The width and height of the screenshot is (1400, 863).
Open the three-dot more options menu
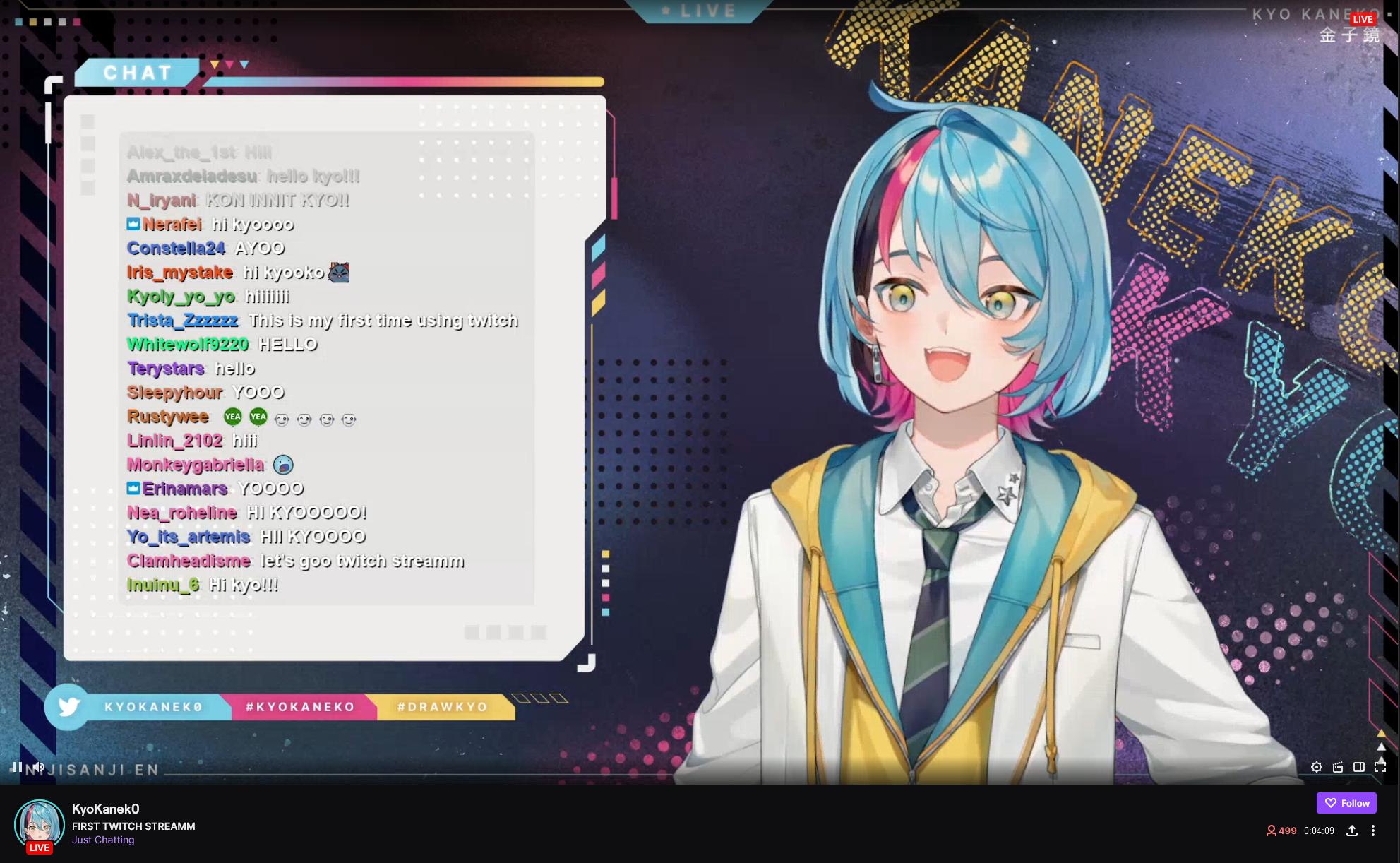point(1373,831)
